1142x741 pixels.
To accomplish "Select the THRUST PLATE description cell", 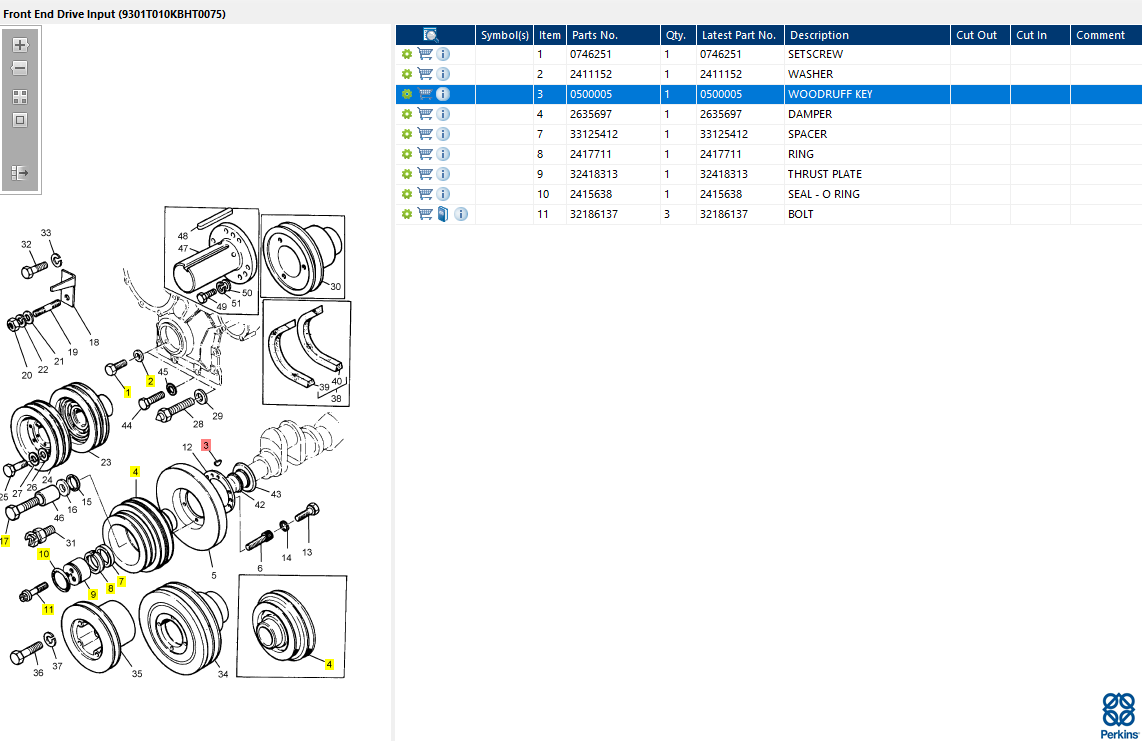I will [x=867, y=174].
